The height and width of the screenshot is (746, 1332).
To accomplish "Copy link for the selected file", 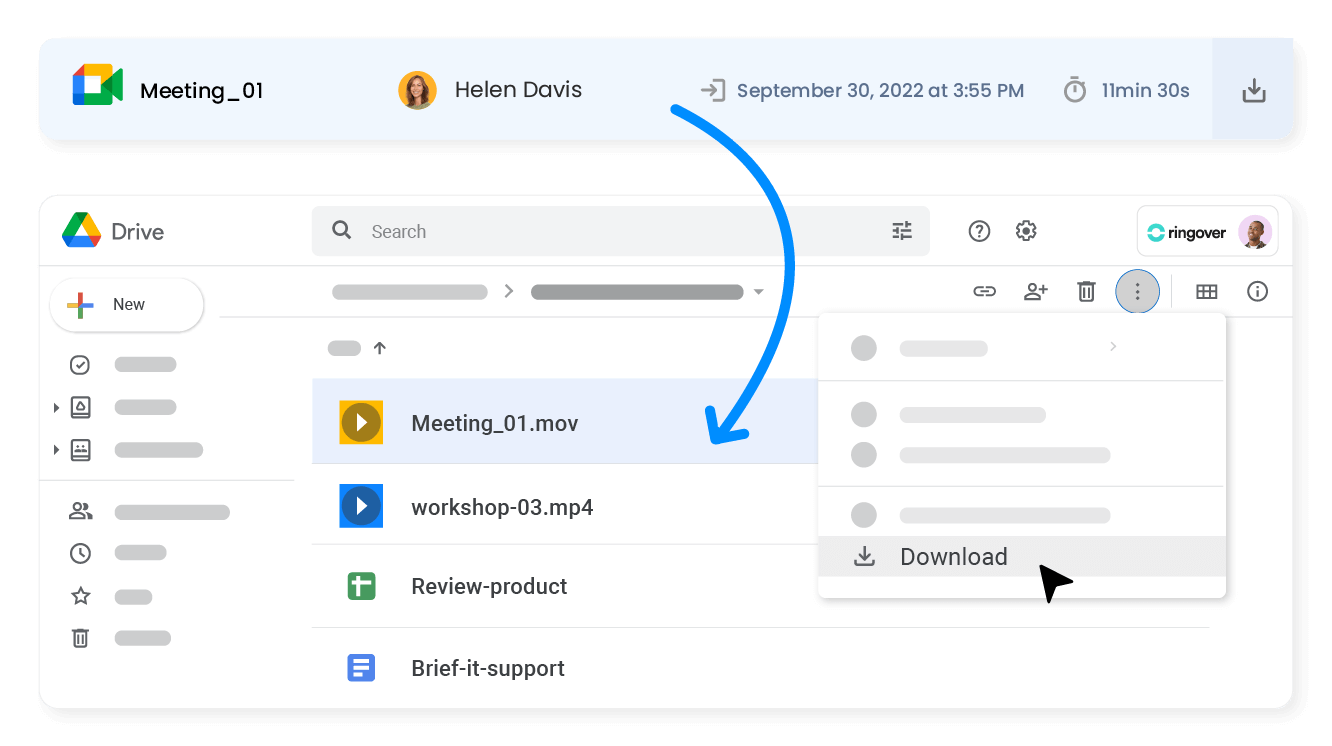I will (x=985, y=291).
